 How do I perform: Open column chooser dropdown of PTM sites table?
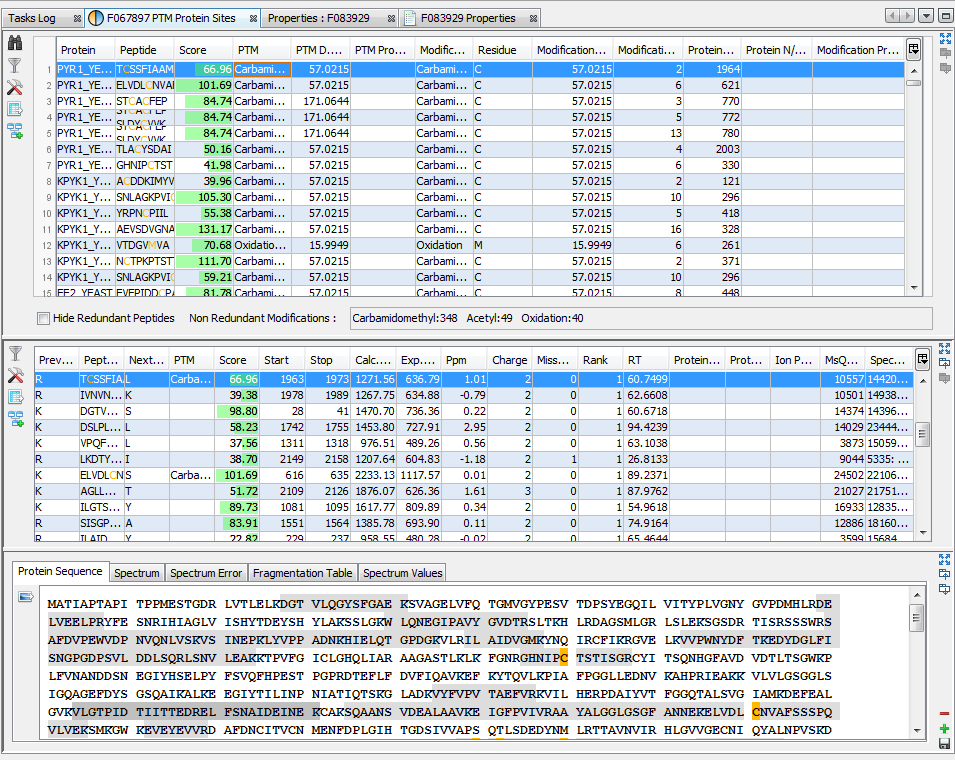click(x=913, y=49)
